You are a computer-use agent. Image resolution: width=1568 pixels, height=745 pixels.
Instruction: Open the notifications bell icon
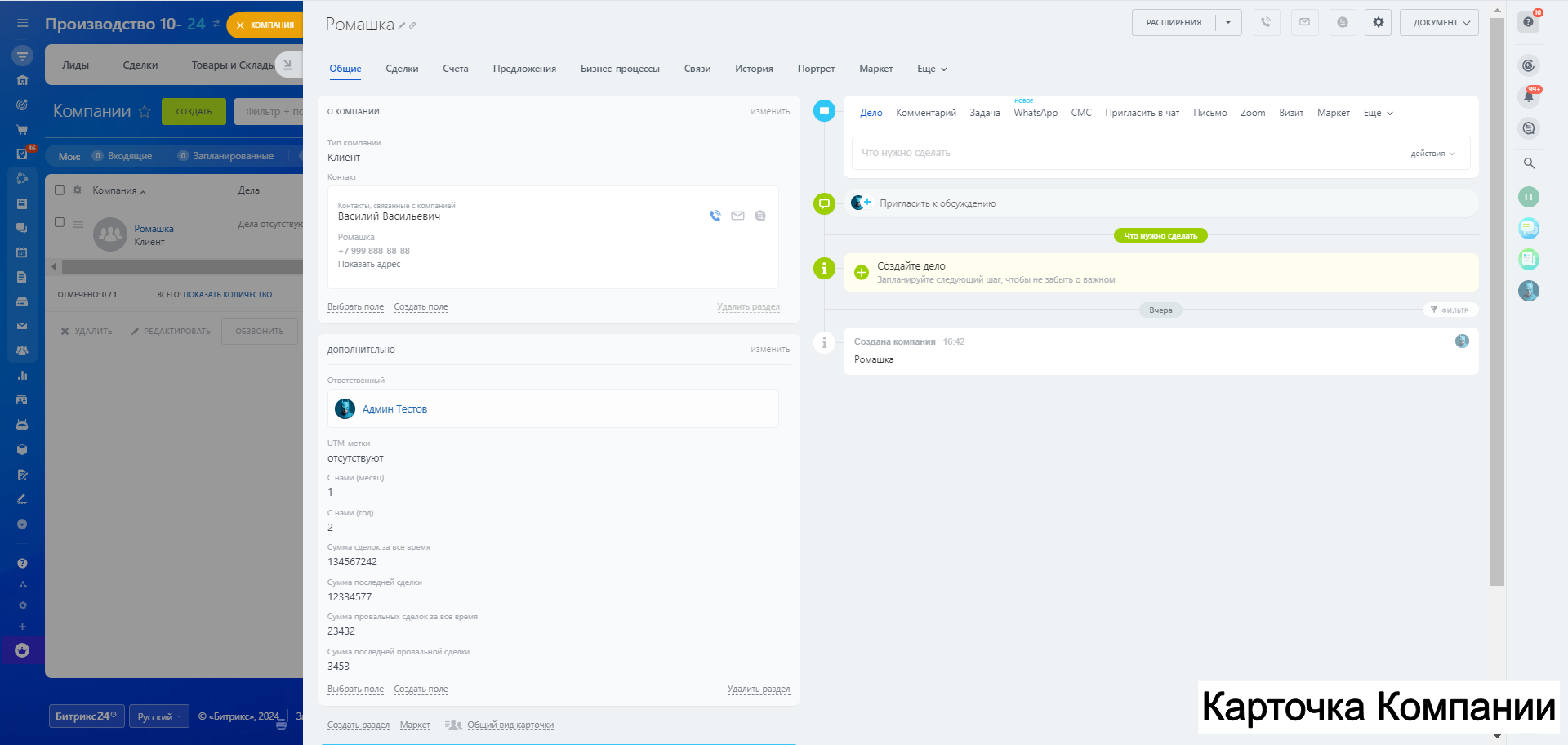(x=1528, y=97)
